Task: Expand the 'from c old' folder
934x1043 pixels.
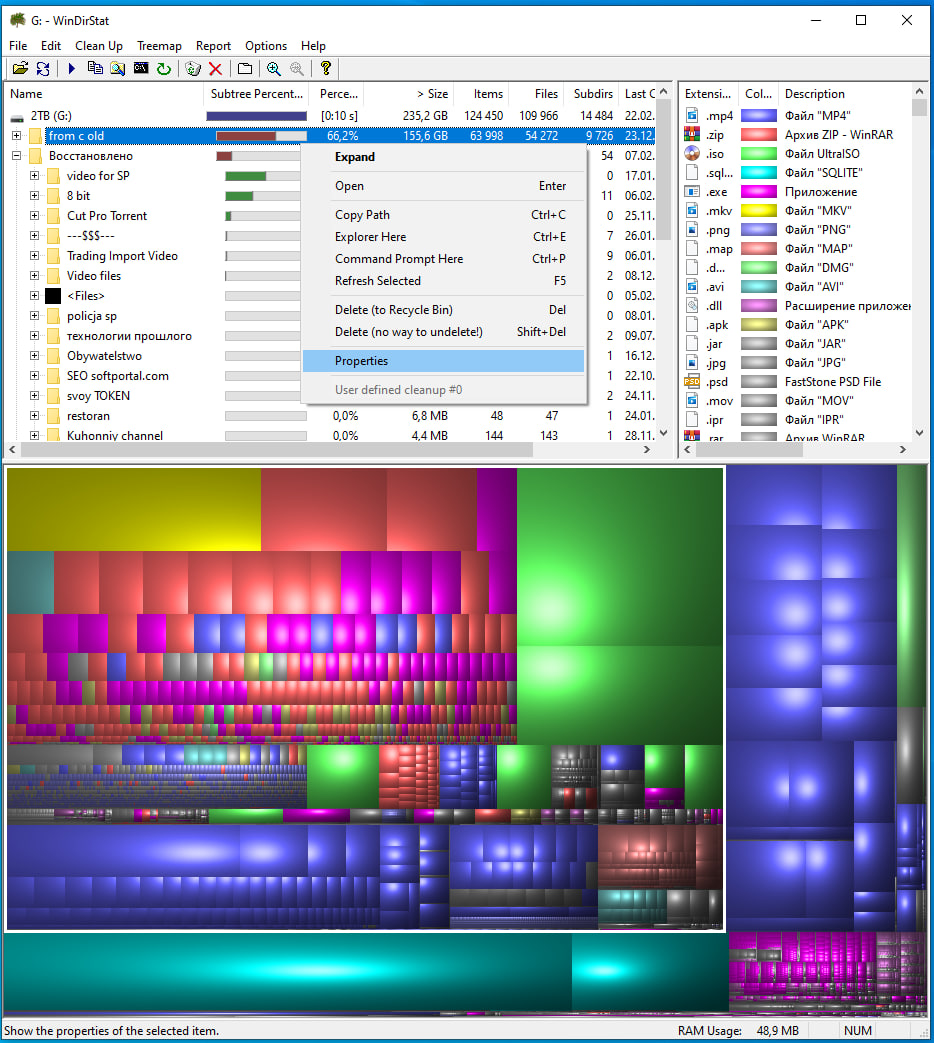Action: (16, 136)
